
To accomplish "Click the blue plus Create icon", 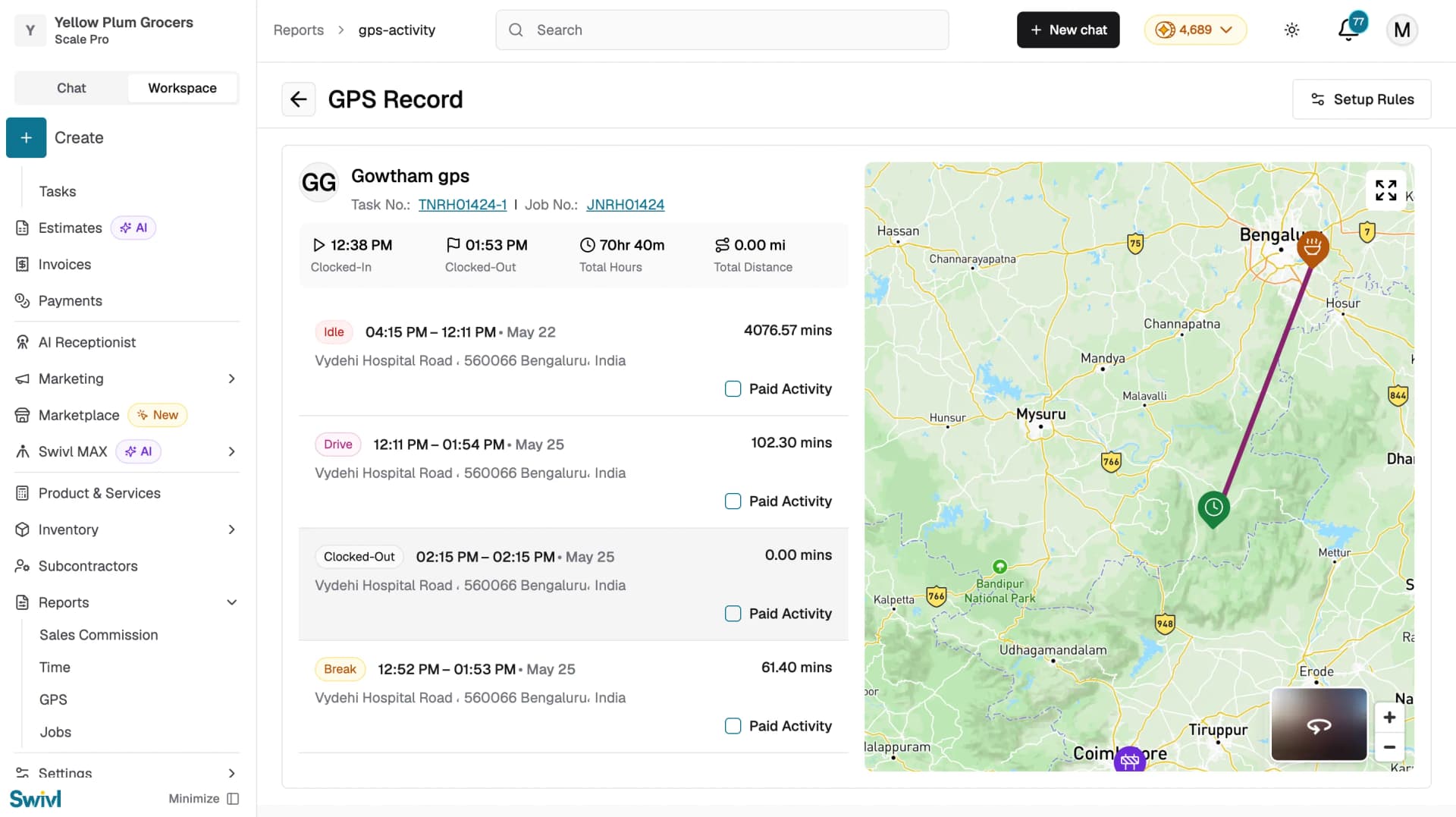I will [x=27, y=138].
